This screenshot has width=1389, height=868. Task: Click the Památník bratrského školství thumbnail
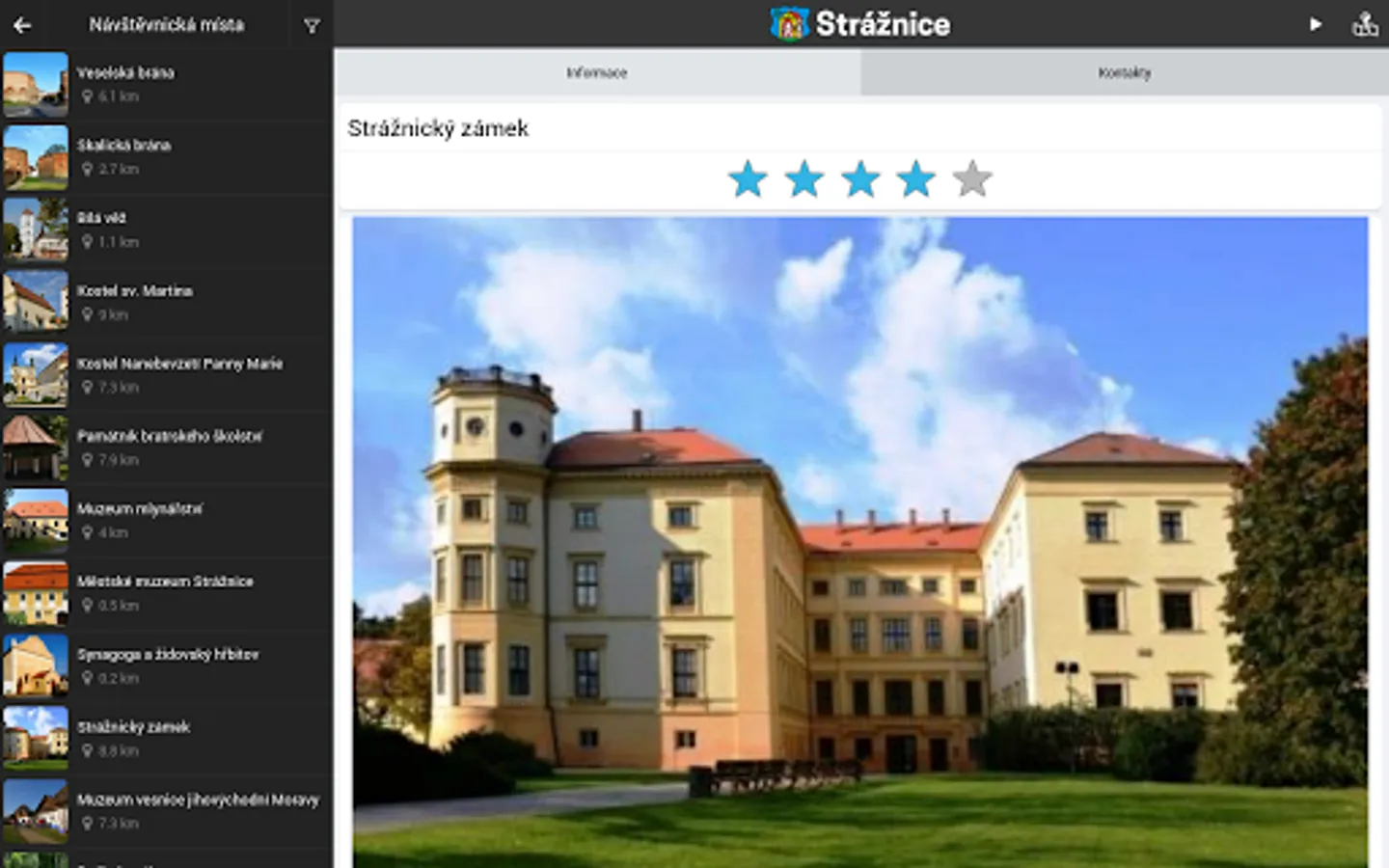pos(36,448)
